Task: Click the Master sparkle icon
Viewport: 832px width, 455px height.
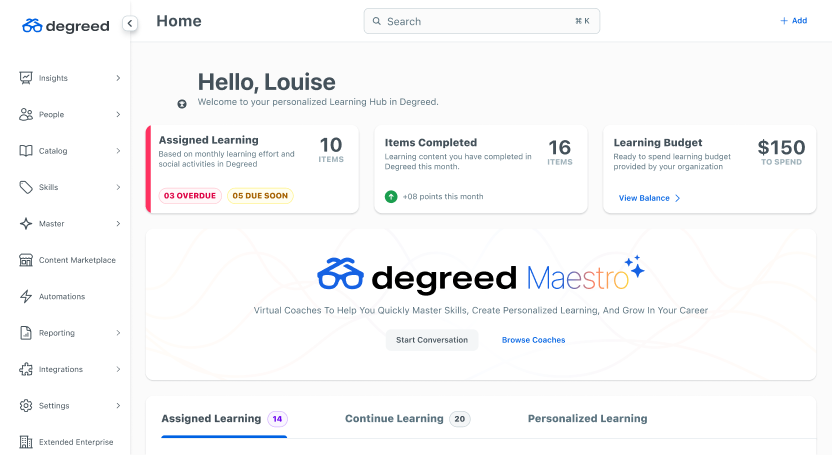Action: pyautogui.click(x=25, y=224)
